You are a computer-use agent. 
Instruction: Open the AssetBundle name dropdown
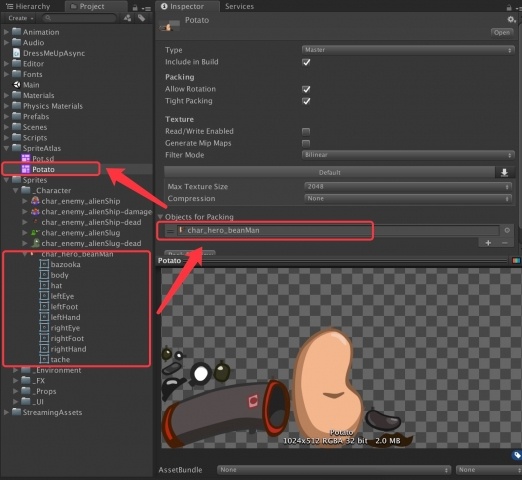[x=334, y=470]
